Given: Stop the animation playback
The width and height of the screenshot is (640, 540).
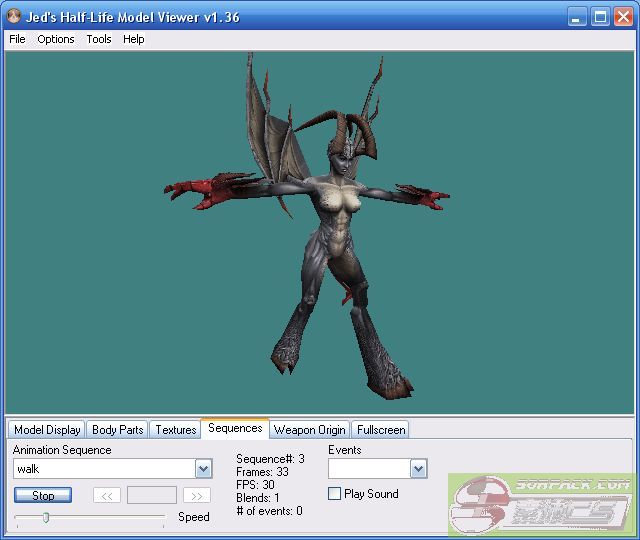Looking at the screenshot, I should point(43,495).
